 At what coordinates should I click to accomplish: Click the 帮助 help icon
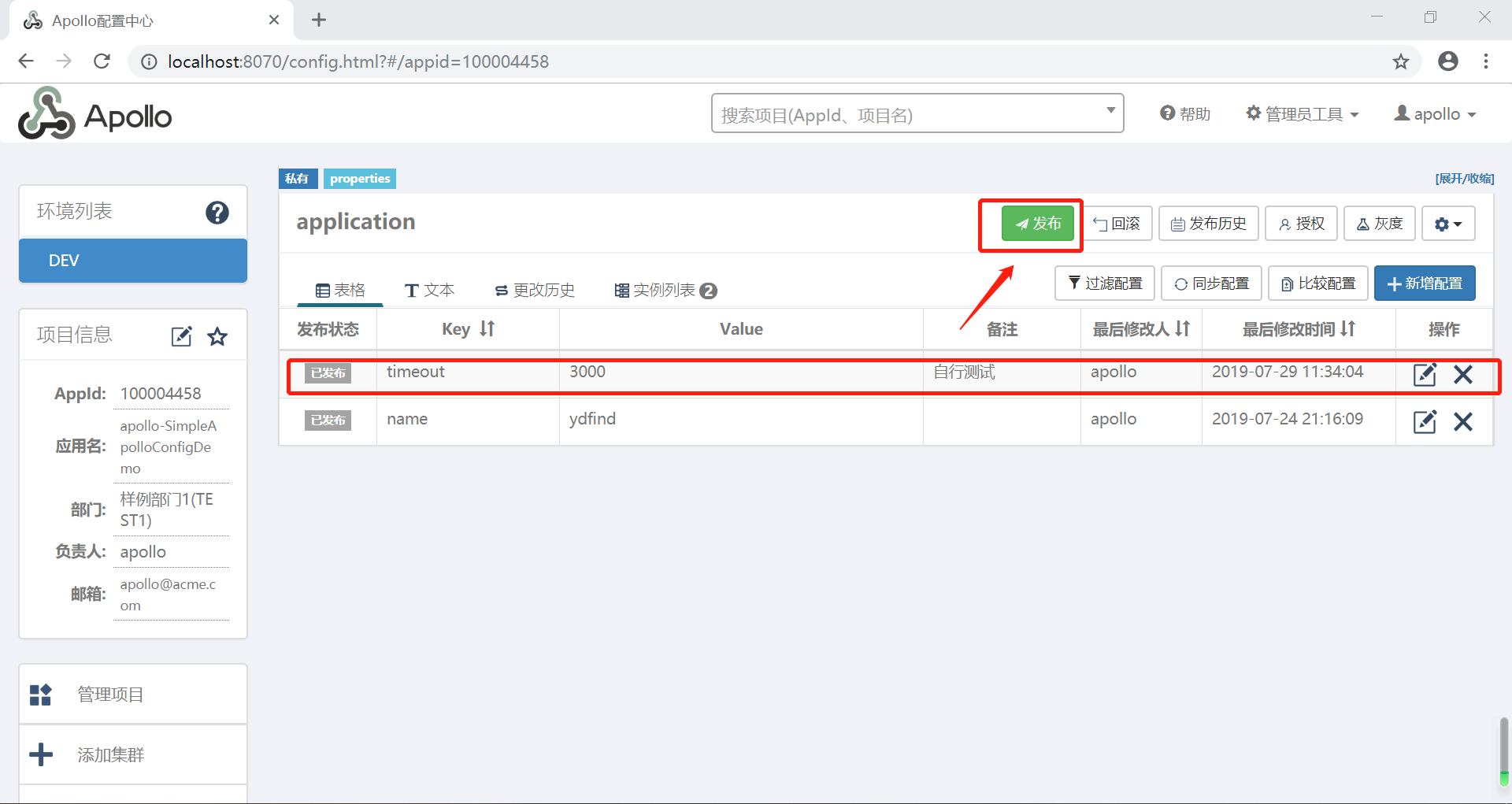[x=1184, y=113]
